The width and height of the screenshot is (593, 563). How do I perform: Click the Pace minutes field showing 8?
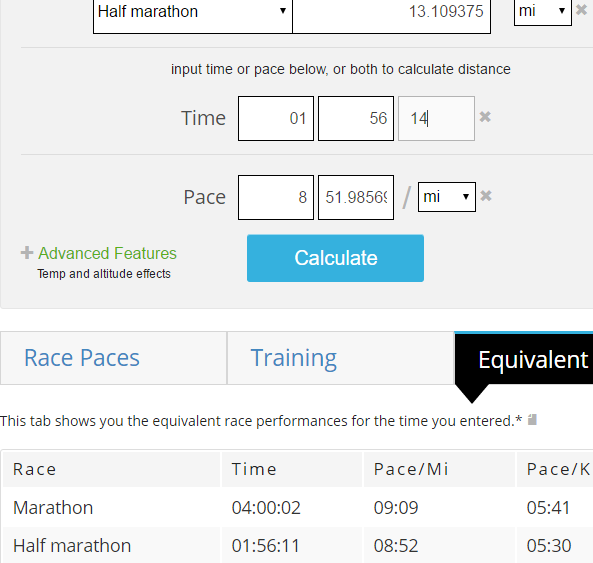(x=276, y=197)
